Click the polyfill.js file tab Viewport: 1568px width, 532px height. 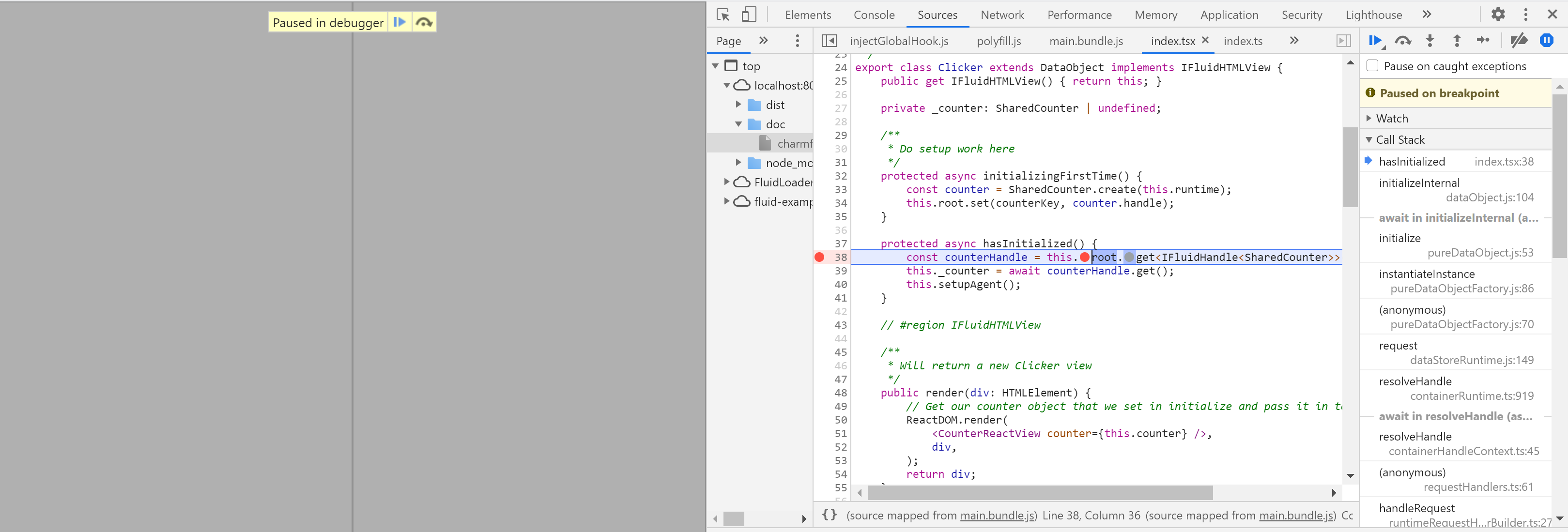(996, 40)
